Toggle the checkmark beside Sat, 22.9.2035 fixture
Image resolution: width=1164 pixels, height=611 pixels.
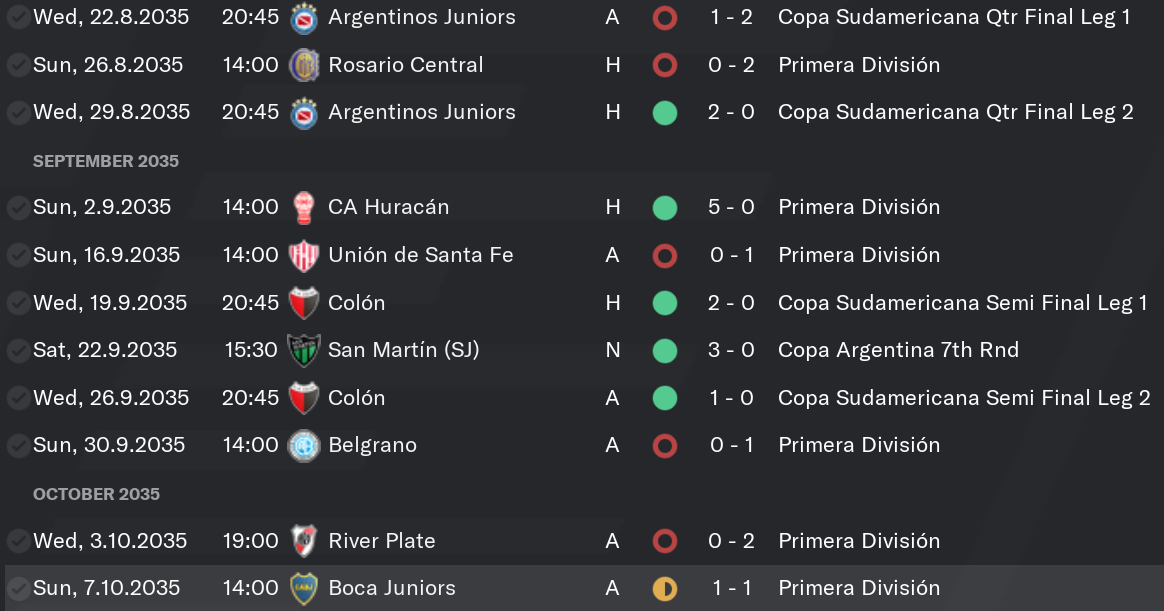point(17,350)
